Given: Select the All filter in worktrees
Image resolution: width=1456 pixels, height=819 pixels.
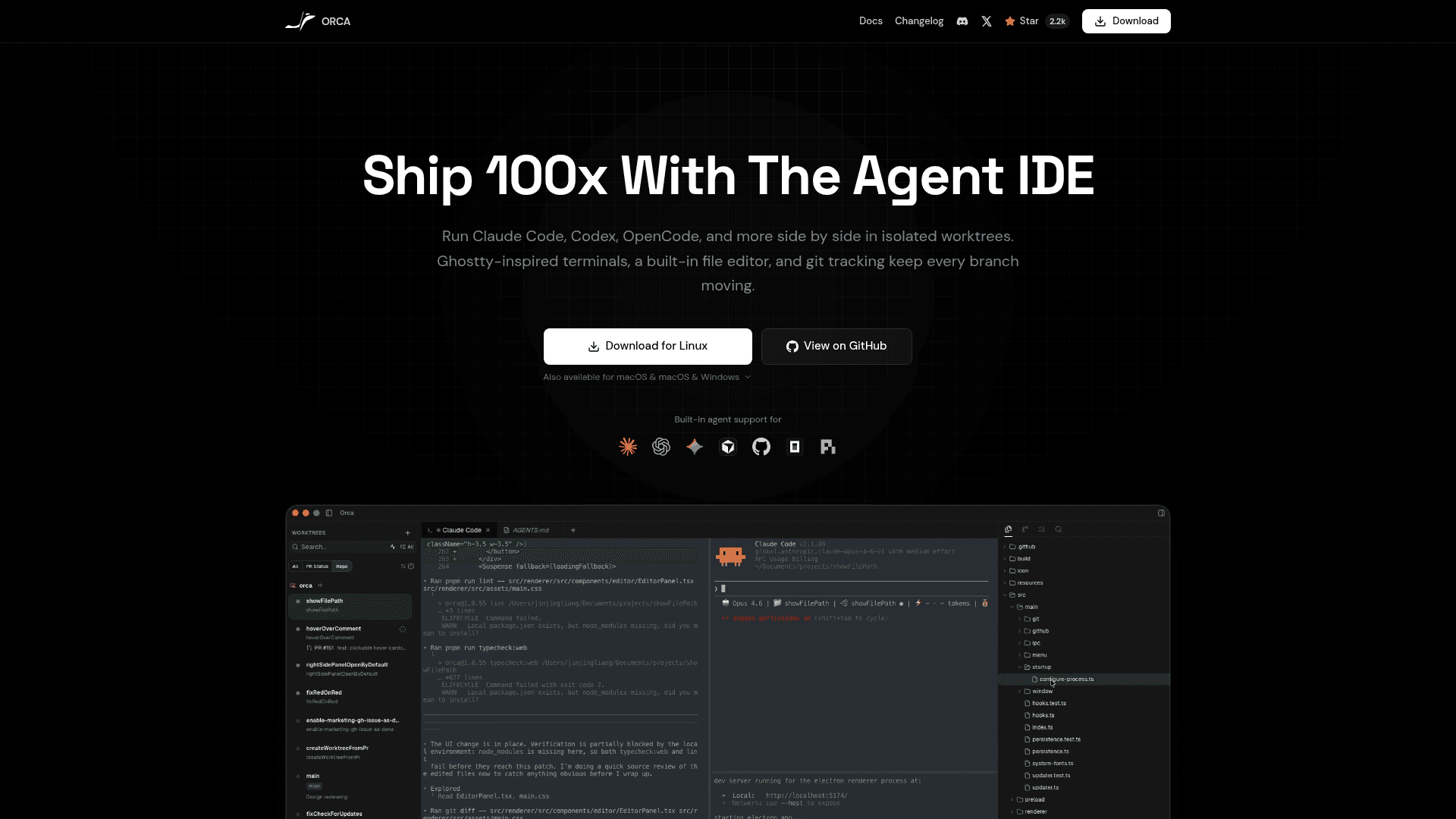Looking at the screenshot, I should pyautogui.click(x=296, y=566).
